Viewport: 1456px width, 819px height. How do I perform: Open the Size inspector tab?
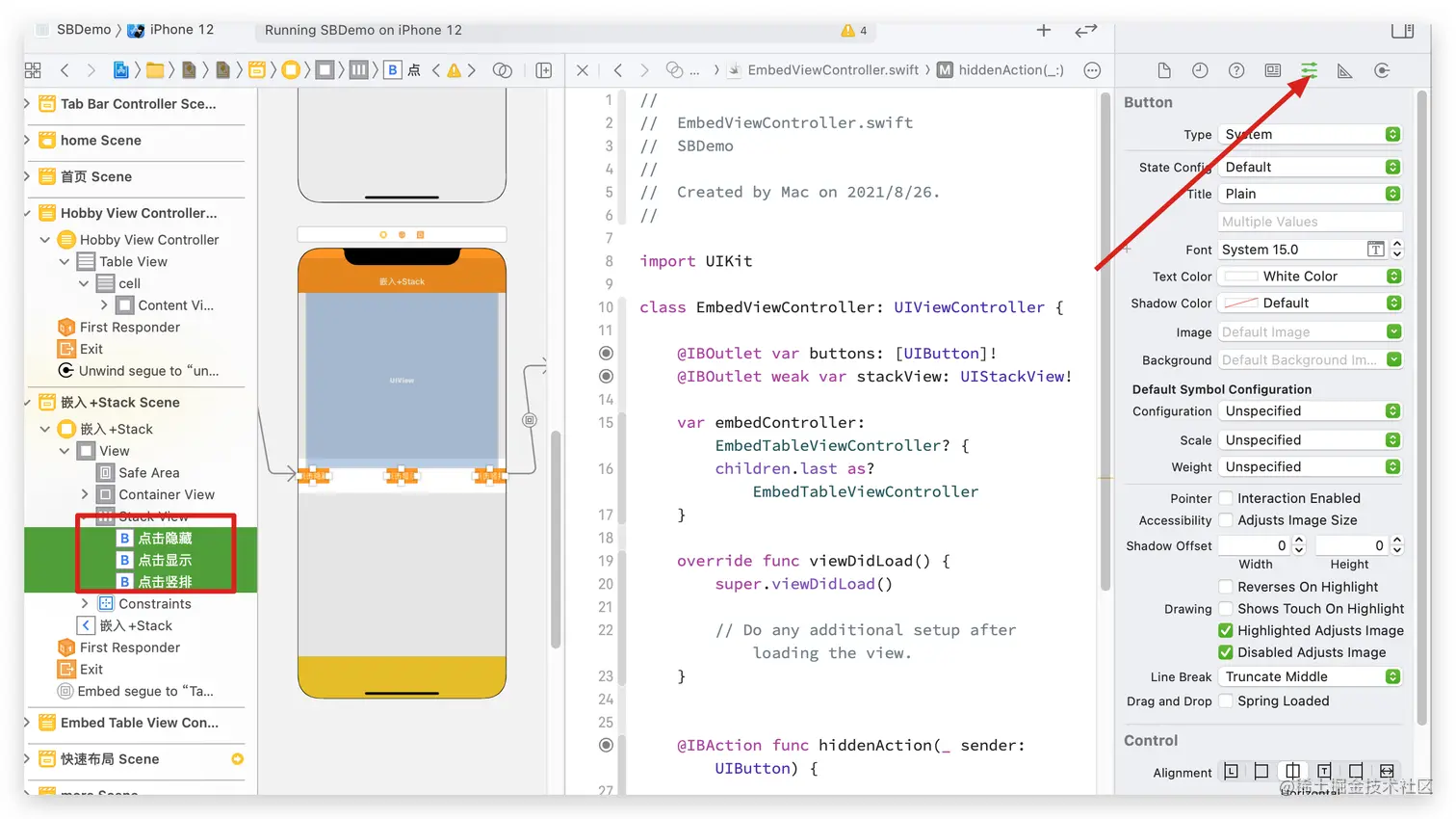(x=1345, y=70)
